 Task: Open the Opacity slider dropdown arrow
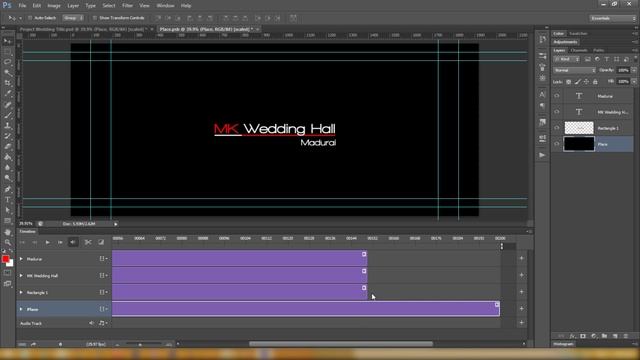pos(634,71)
